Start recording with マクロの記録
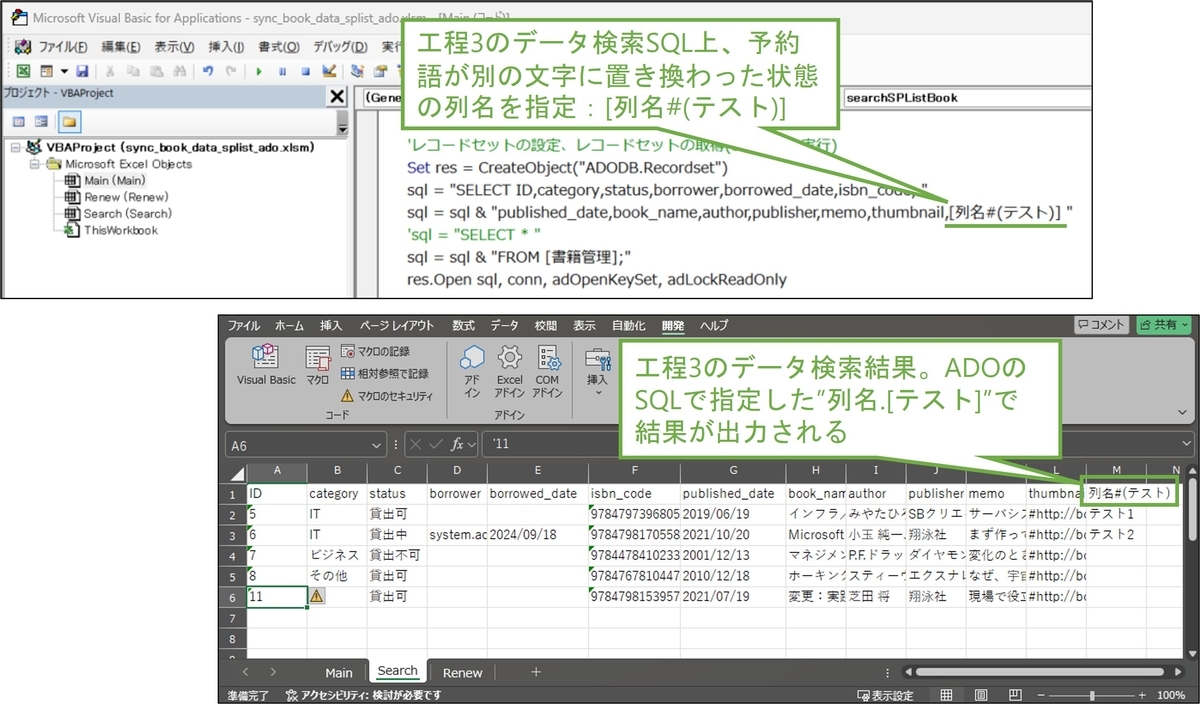The height and width of the screenshot is (704, 1200). pyautogui.click(x=383, y=353)
